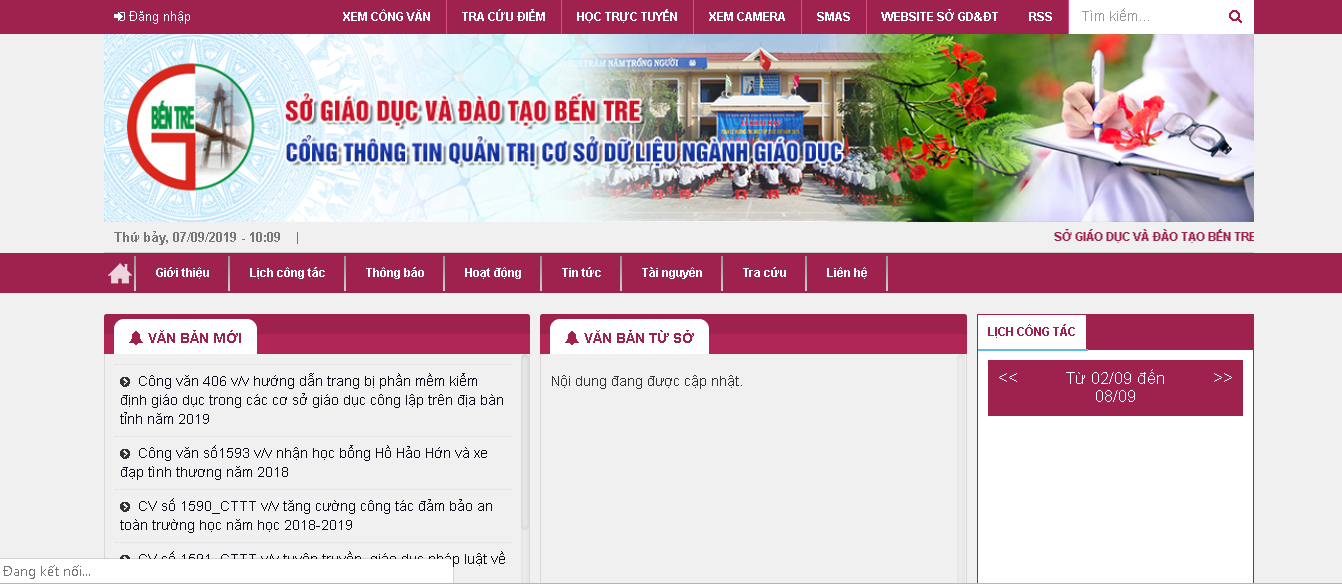
Task: Click the bullet icon beside Công văn 406
Action: [x=125, y=381]
